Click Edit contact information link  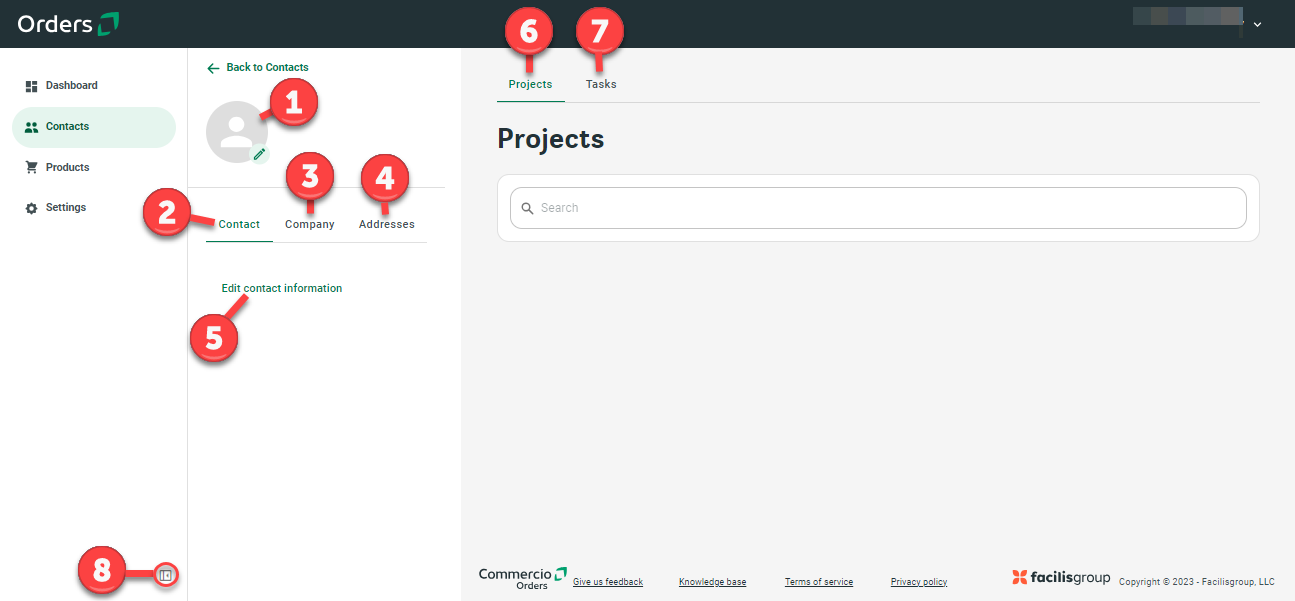[282, 288]
